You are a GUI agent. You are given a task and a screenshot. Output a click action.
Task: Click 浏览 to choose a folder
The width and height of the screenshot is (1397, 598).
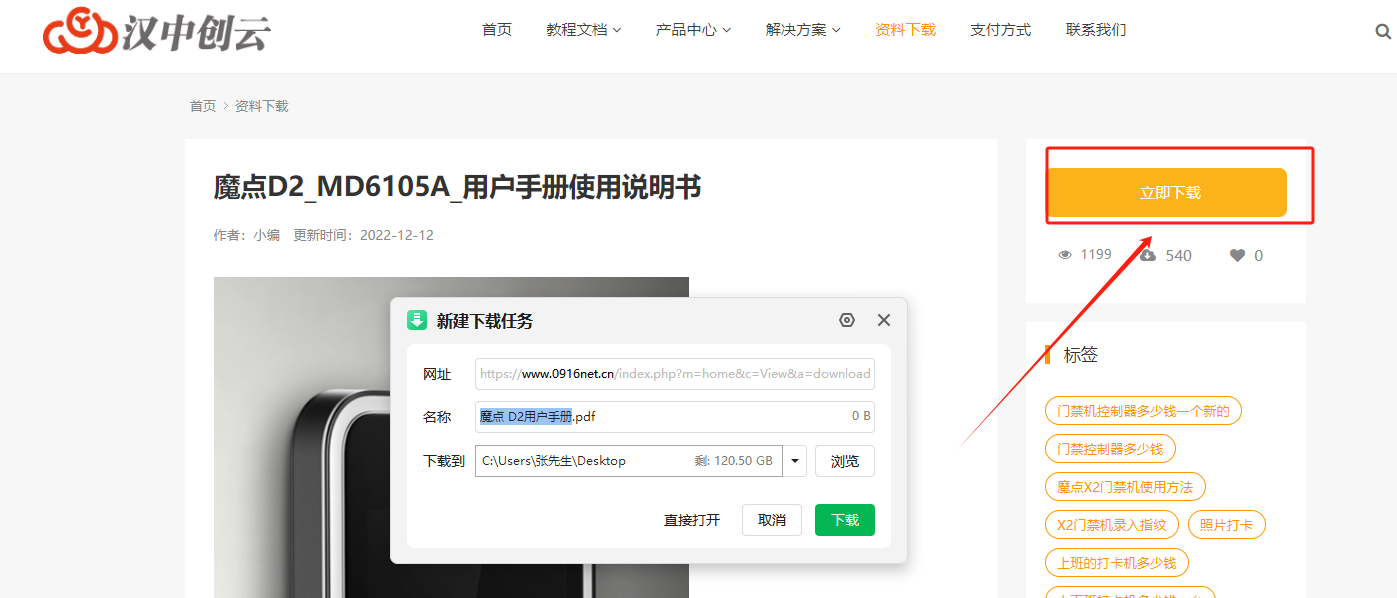844,461
